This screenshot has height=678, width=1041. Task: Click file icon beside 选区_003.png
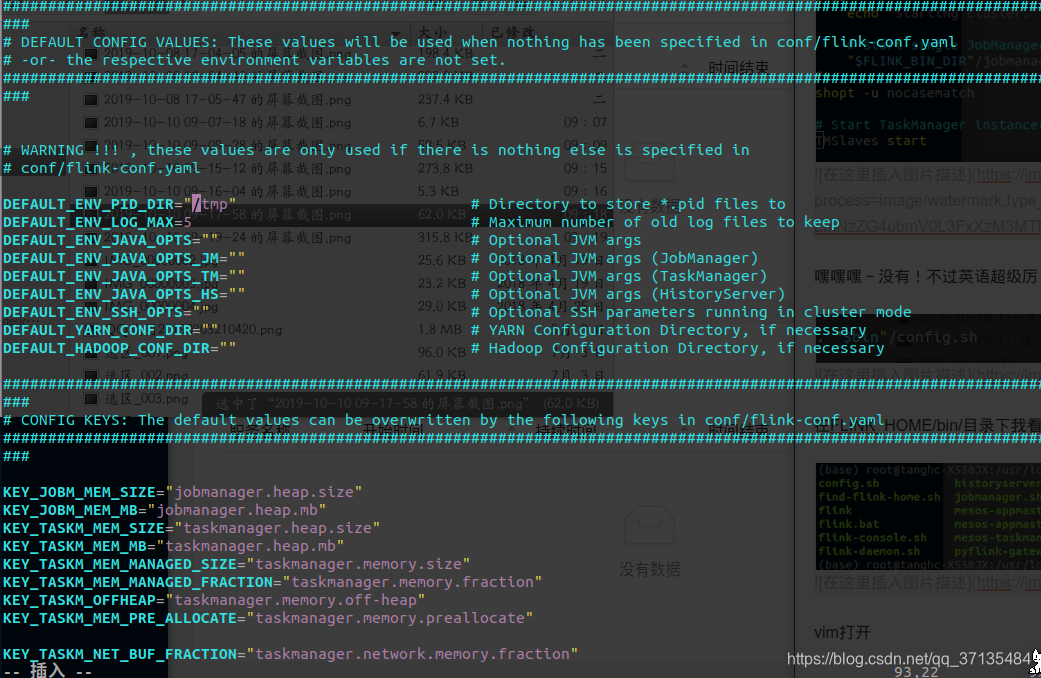91,398
